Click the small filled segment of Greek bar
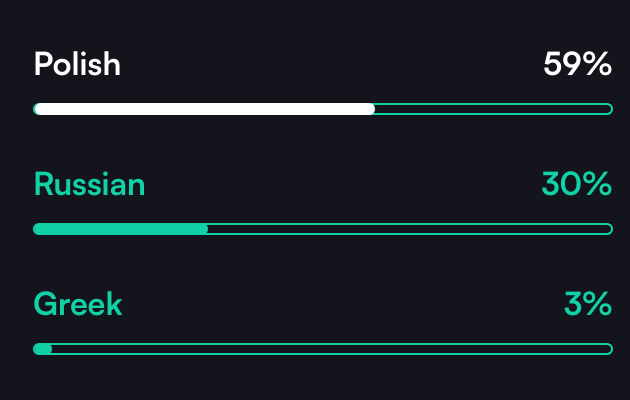The width and height of the screenshot is (630, 400). coord(43,349)
